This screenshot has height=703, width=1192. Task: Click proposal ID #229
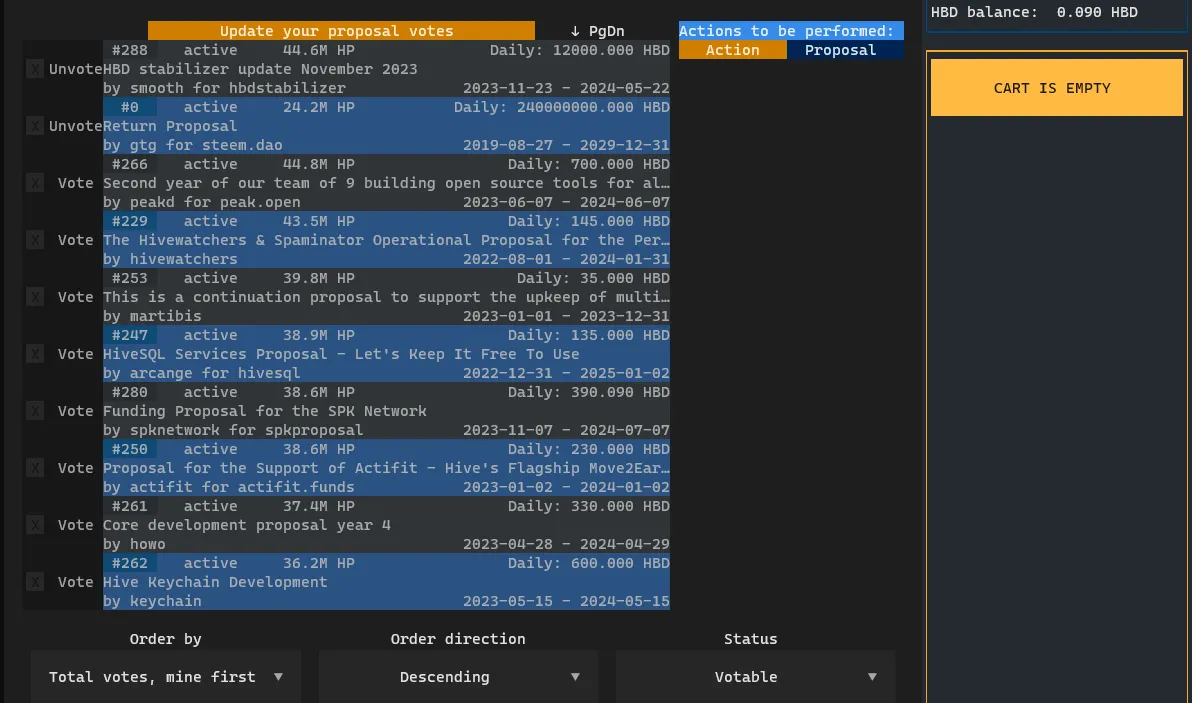(130, 221)
